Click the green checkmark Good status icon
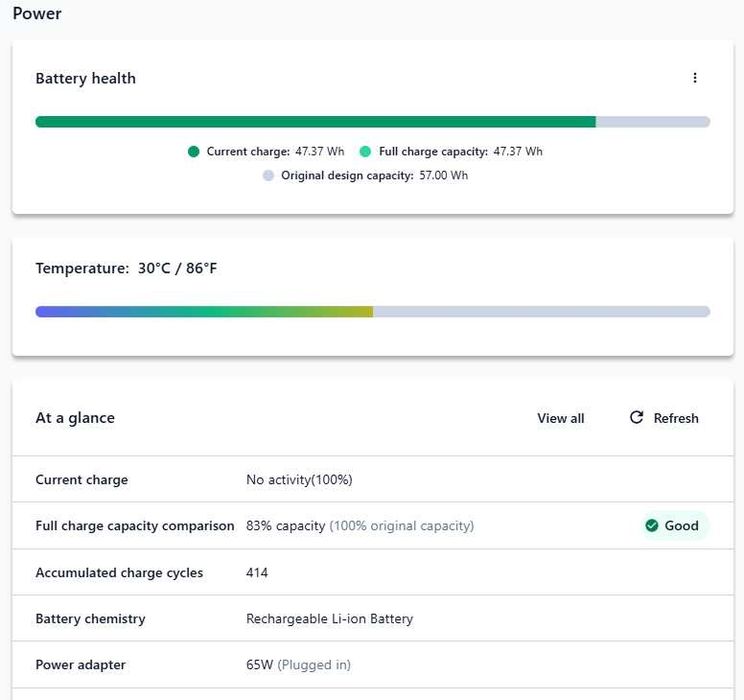The image size is (744, 700). [x=652, y=526]
